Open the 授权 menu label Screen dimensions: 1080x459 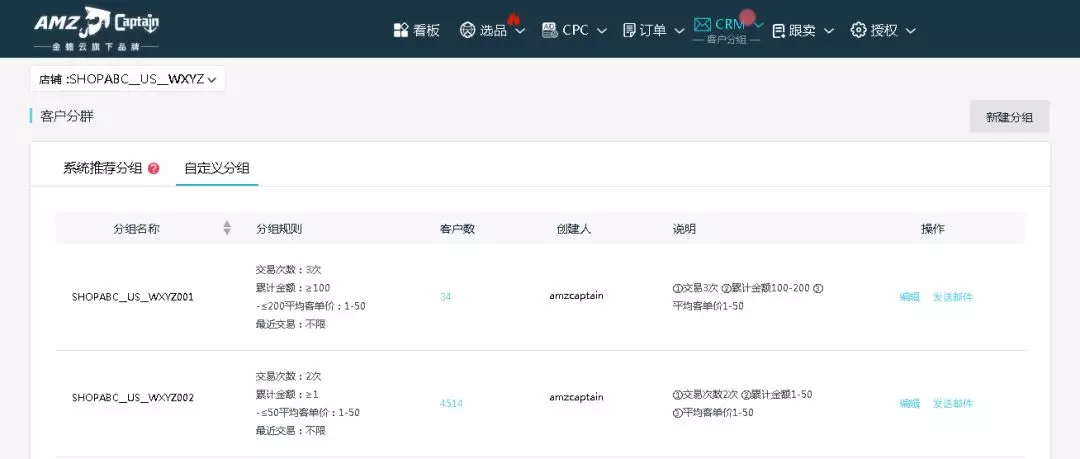click(x=884, y=30)
